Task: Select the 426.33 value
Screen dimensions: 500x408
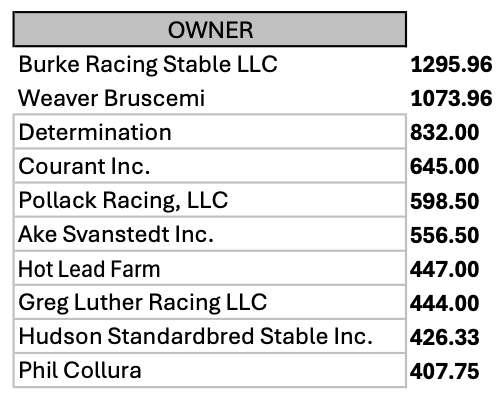Action: 445,337
